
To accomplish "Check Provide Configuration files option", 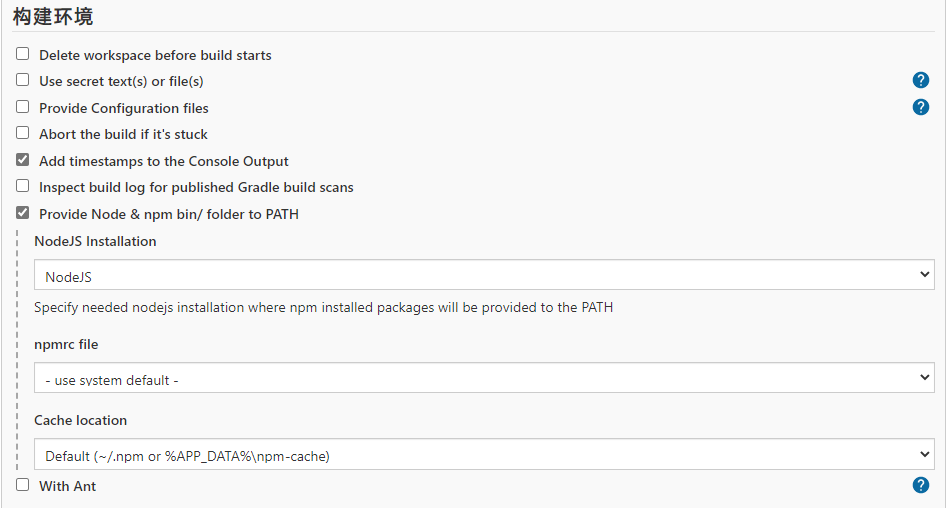I will point(23,107).
